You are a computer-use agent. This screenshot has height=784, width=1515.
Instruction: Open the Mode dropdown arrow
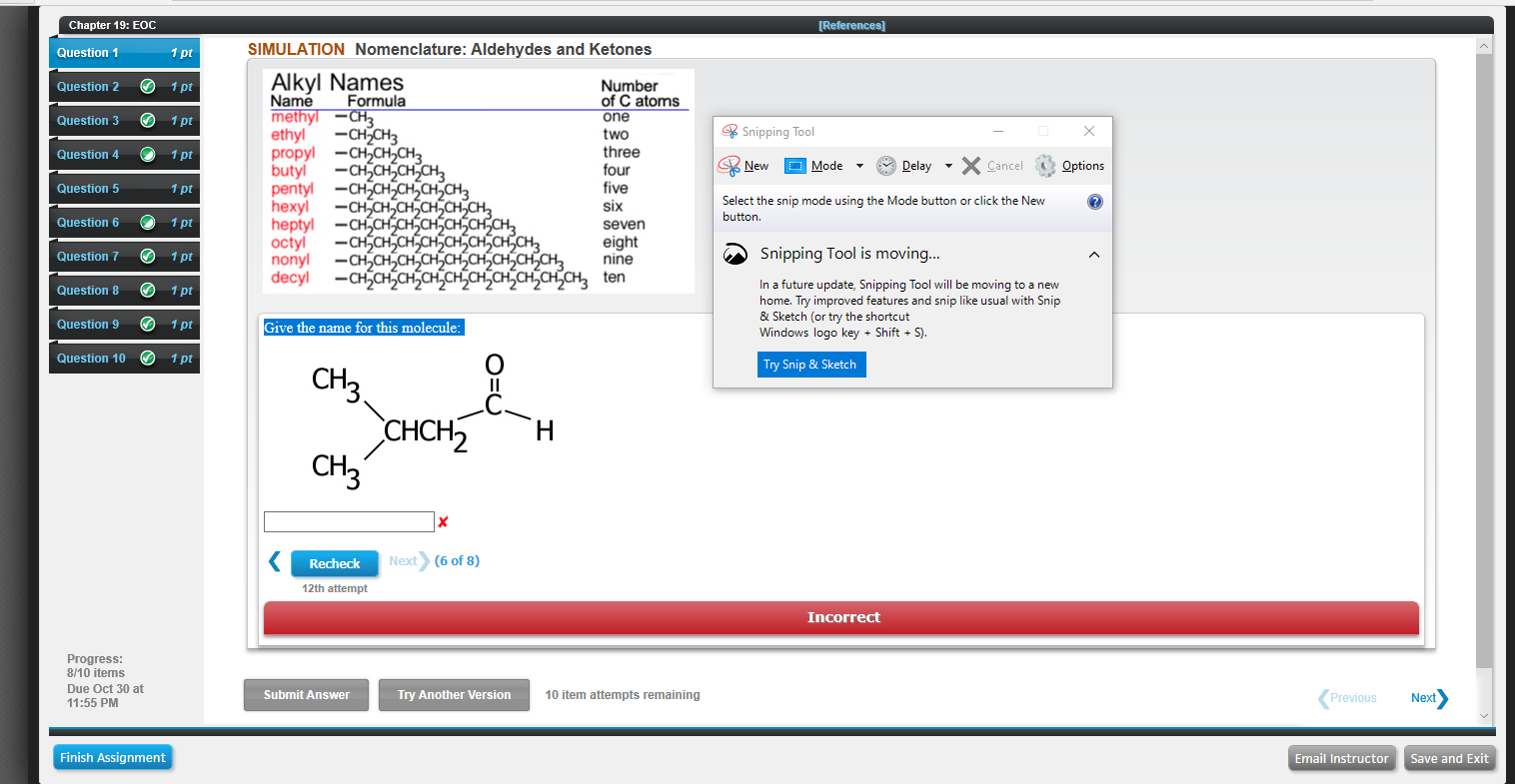[x=859, y=166]
